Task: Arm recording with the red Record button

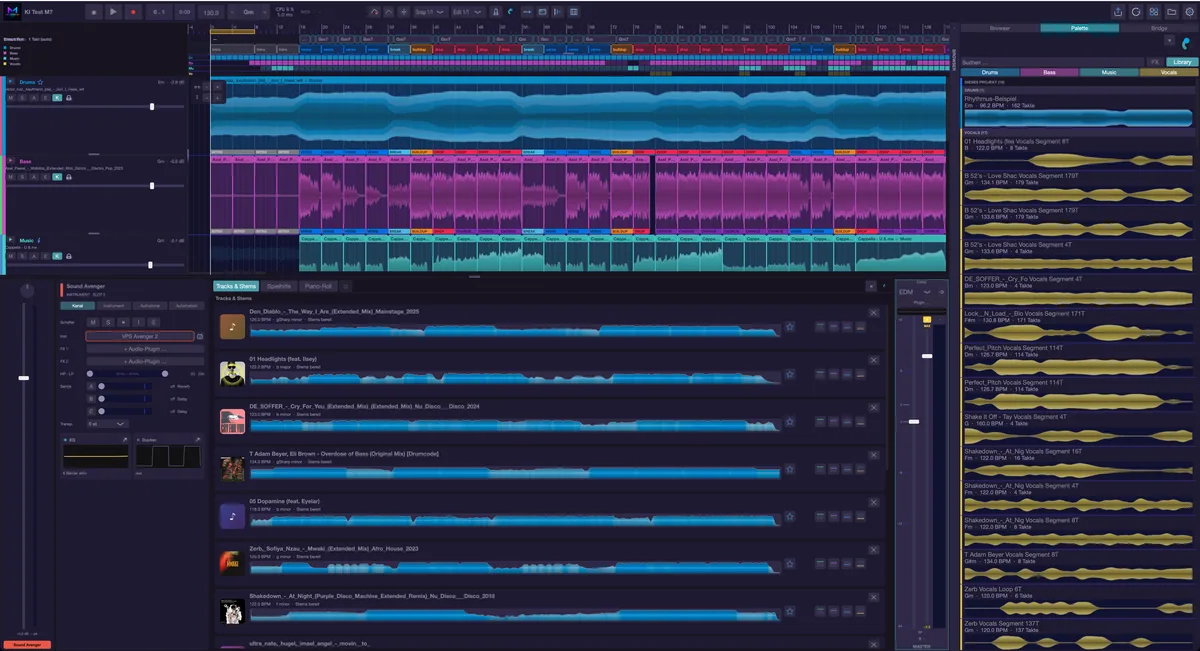Action: [133, 12]
